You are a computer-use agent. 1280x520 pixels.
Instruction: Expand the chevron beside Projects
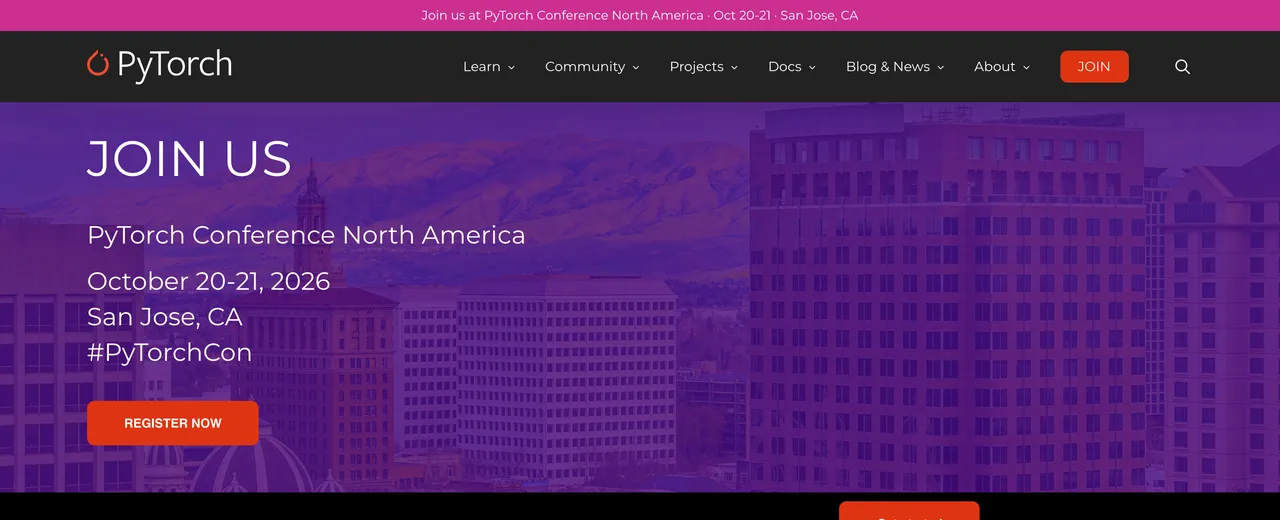(734, 67)
